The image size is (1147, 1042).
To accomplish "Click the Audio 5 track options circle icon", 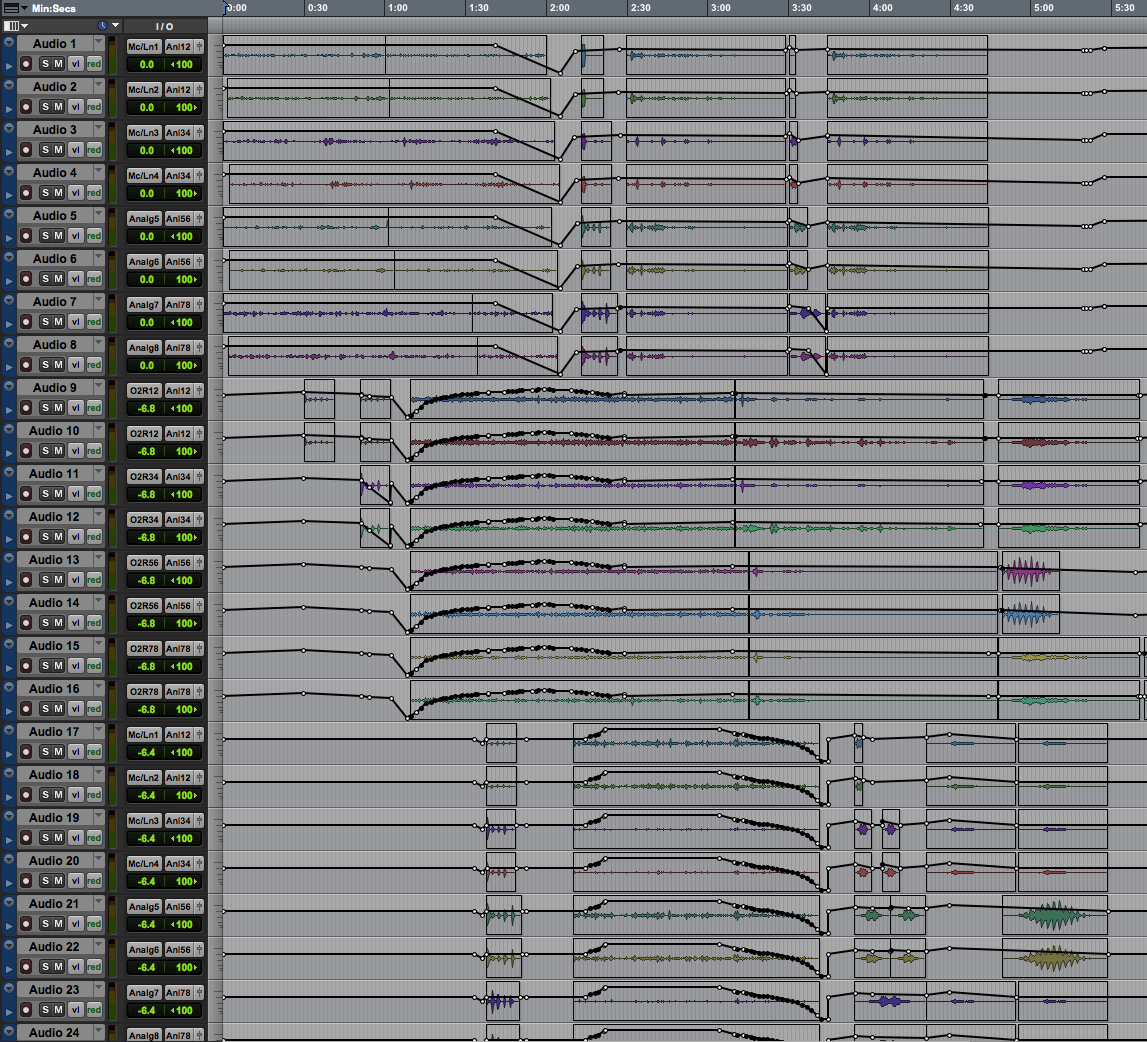I will coord(9,216).
